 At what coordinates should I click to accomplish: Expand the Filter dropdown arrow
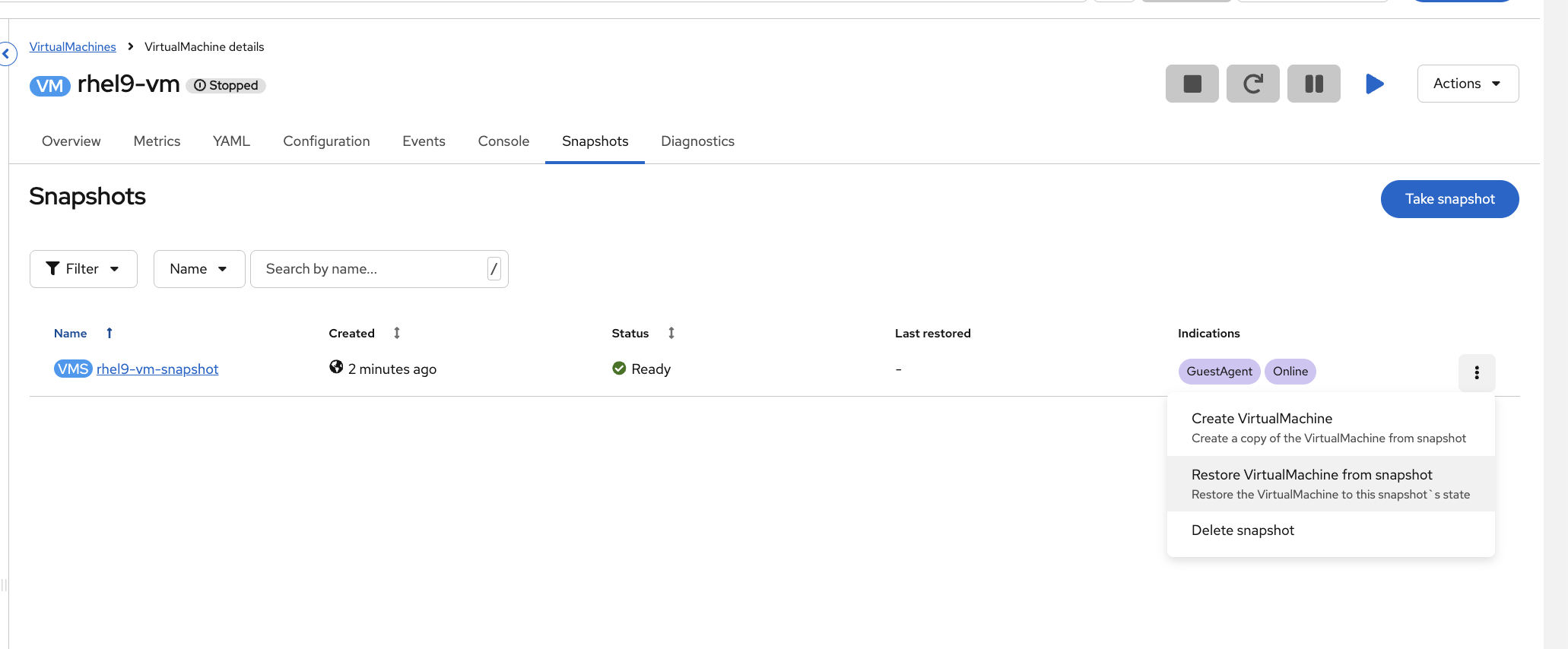pos(115,269)
